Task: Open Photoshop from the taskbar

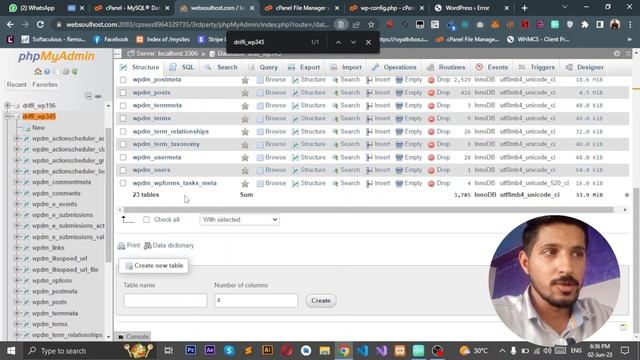Action: (191, 350)
